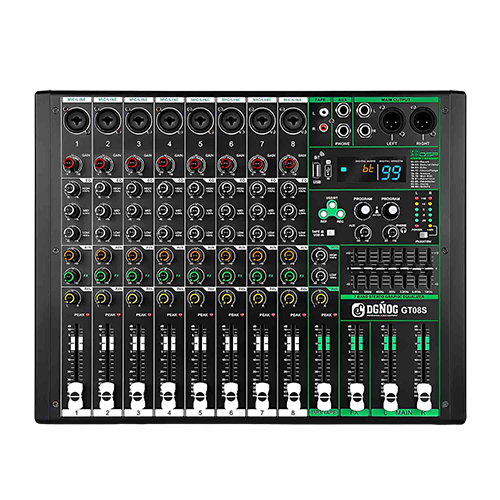Viewport: 500px width, 500px height.
Task: Click the small USB port beside USB-A
Action: (x=328, y=171)
